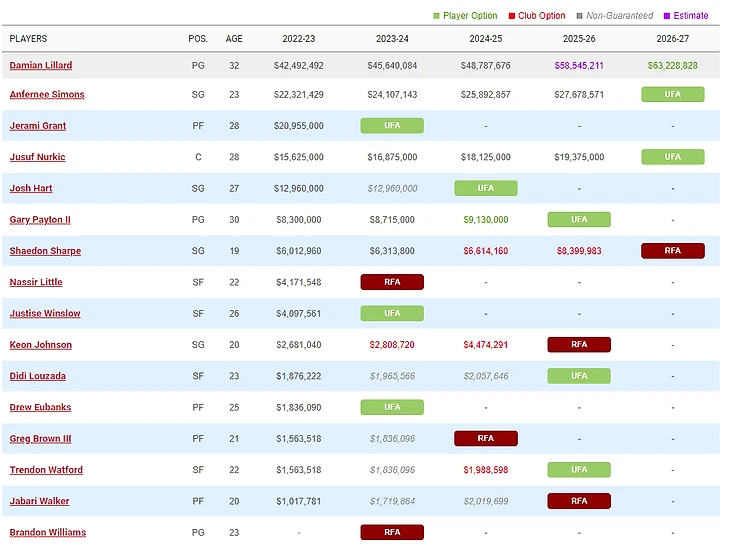Click the 2022-23 column header
The image size is (730, 547).
click(x=299, y=39)
